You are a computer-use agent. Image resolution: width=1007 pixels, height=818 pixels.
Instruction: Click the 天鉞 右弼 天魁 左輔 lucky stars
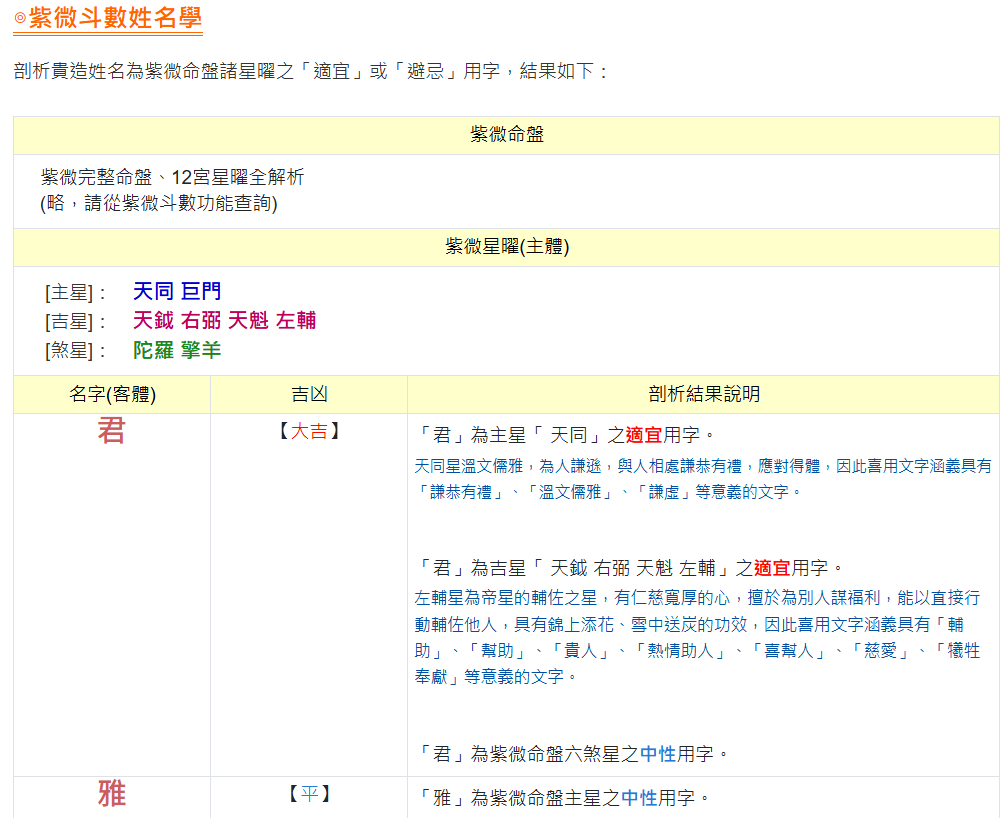pos(224,321)
